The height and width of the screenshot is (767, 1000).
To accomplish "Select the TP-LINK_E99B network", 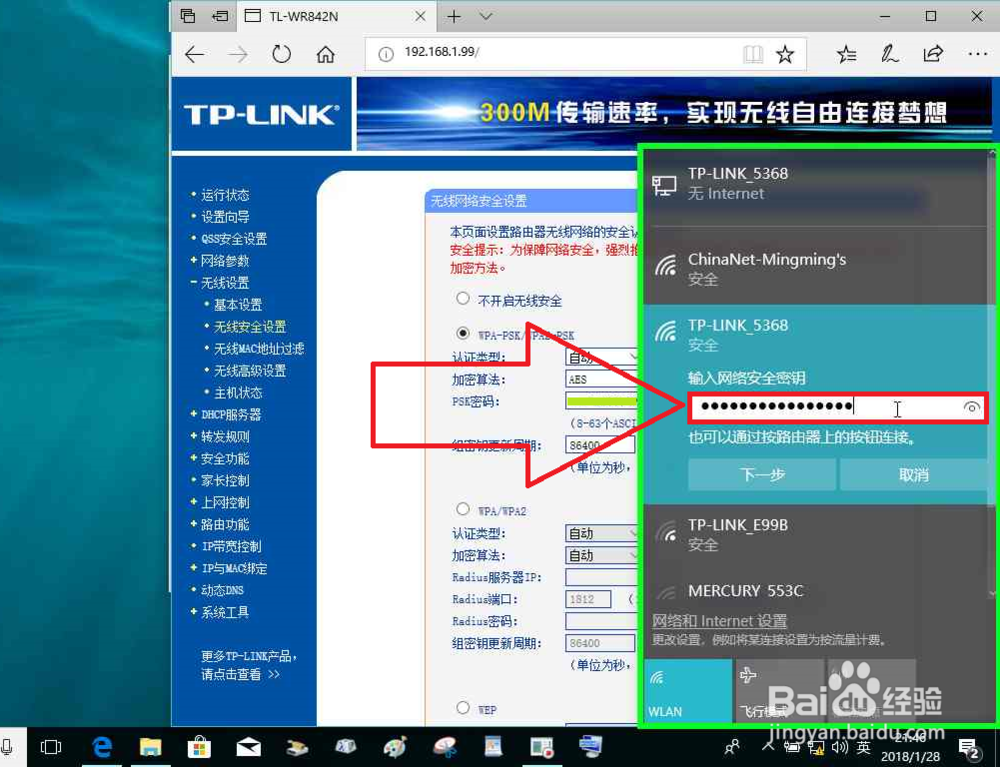I will pos(816,534).
